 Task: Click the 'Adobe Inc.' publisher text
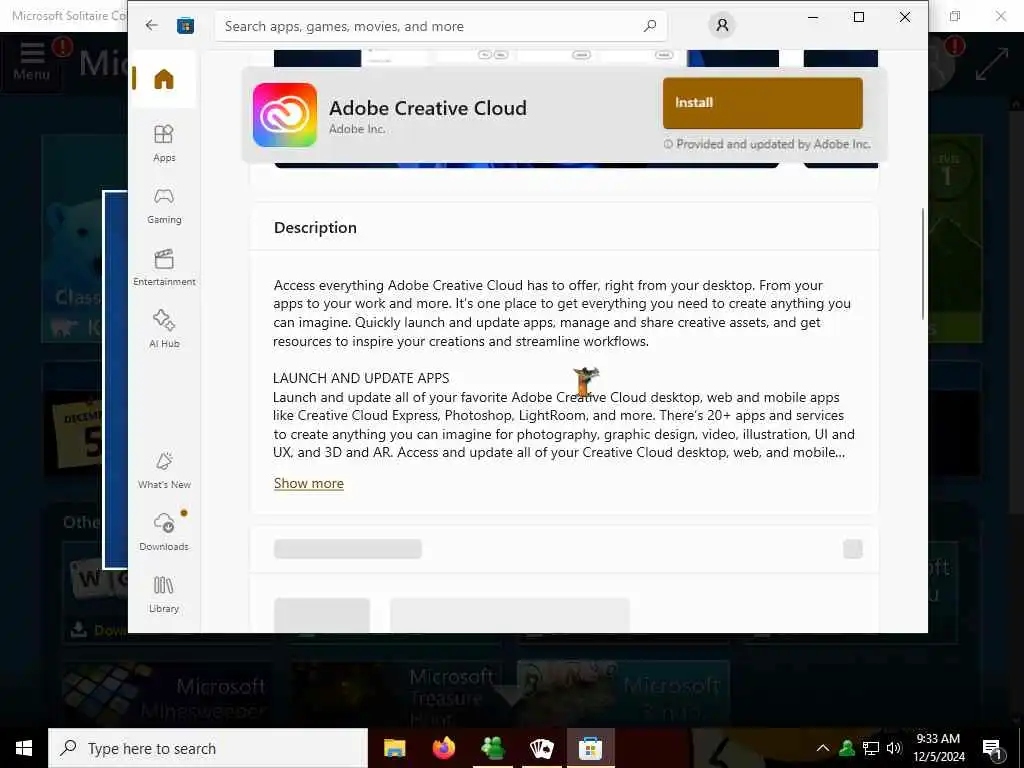coord(357,129)
